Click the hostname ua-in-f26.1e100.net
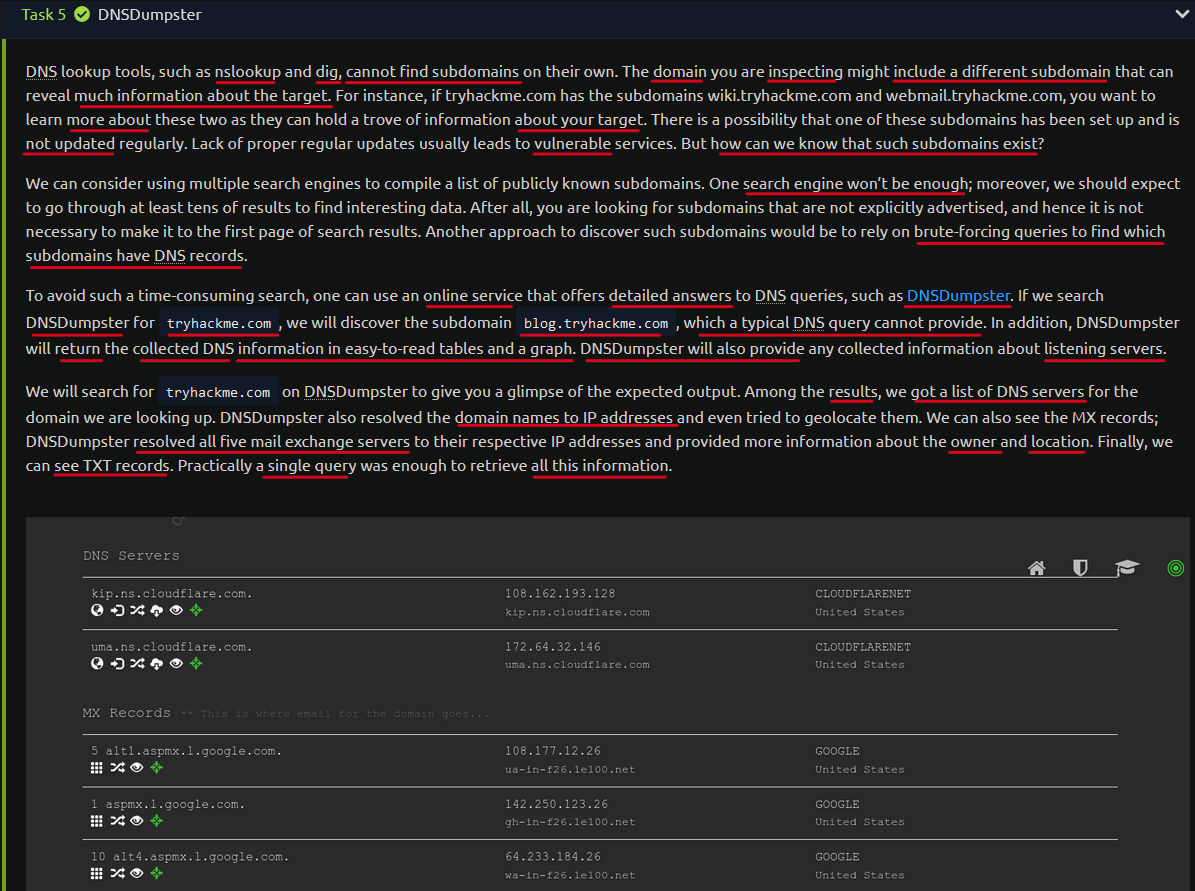1195x891 pixels. coord(570,770)
